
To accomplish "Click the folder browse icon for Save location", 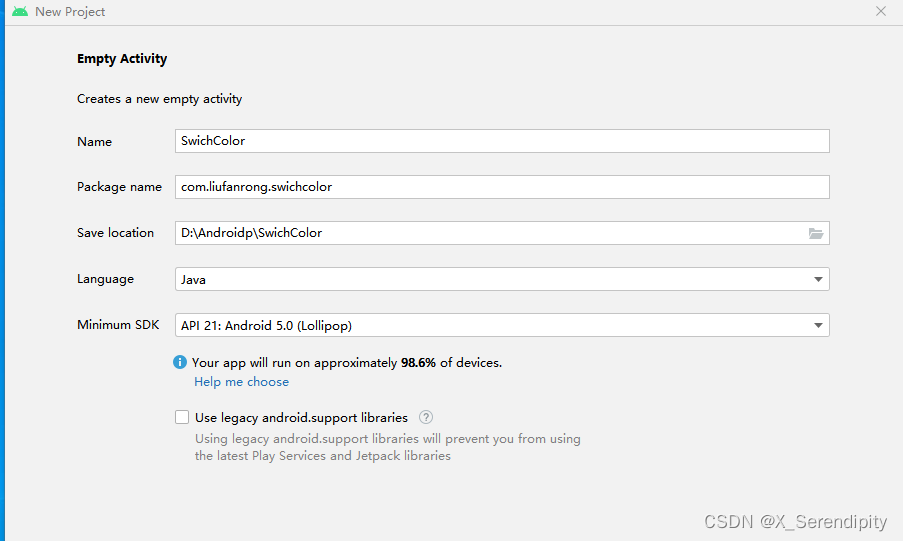I will coord(815,233).
